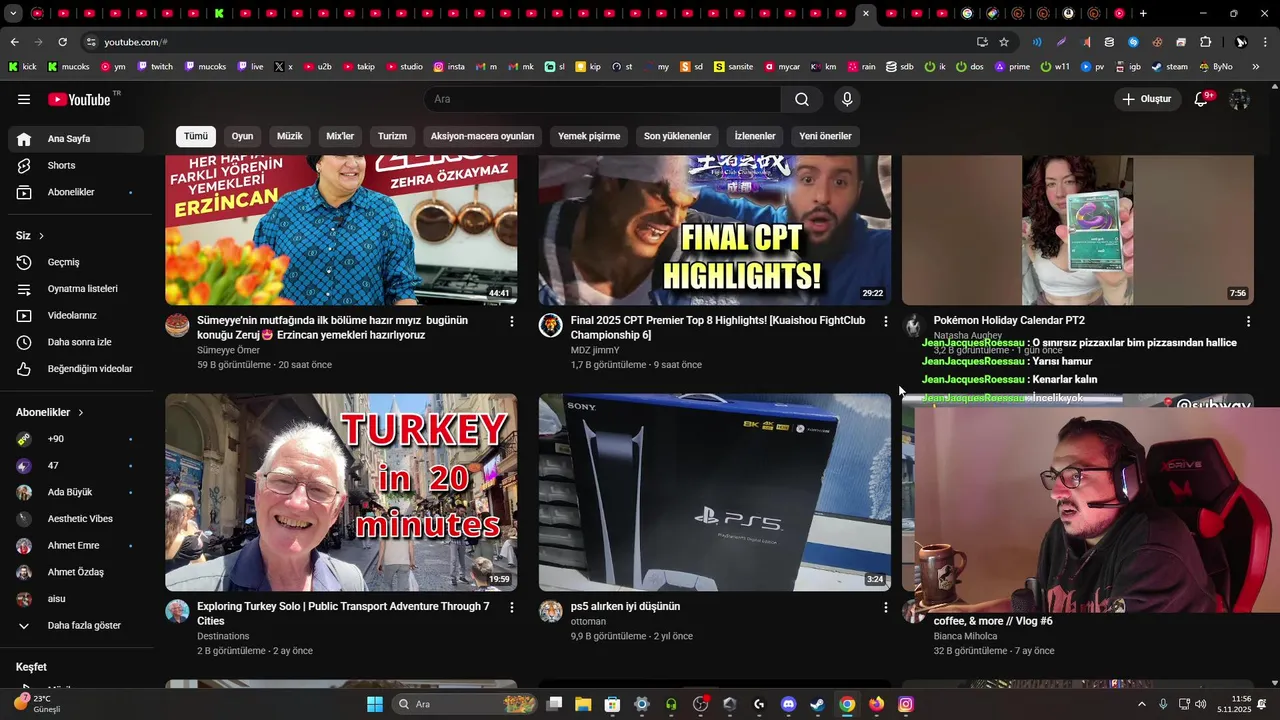This screenshot has height=720, width=1280.
Task: Open the Destinations channel avatar
Action: coord(177,611)
